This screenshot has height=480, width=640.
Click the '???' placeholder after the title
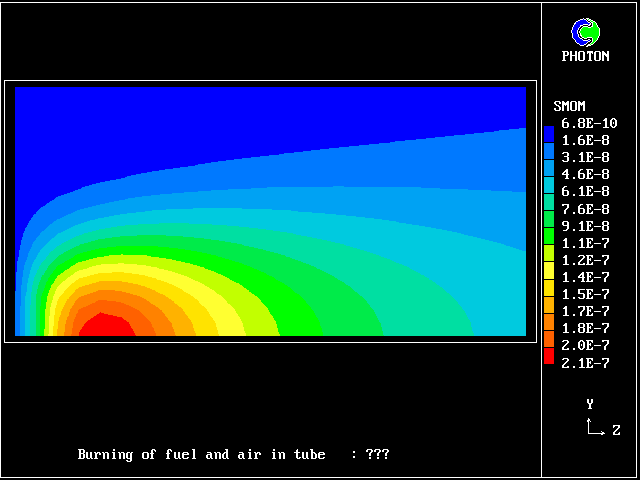(x=377, y=455)
